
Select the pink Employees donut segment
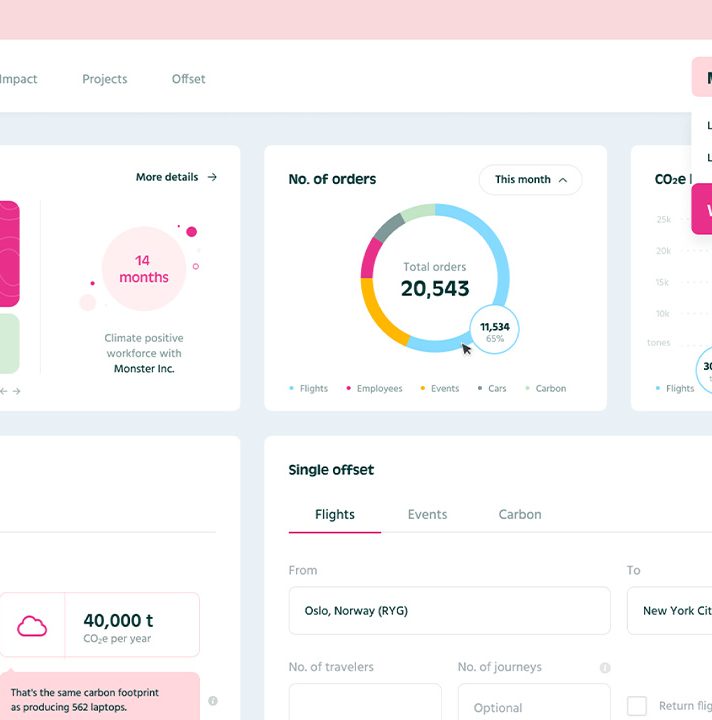click(x=370, y=259)
